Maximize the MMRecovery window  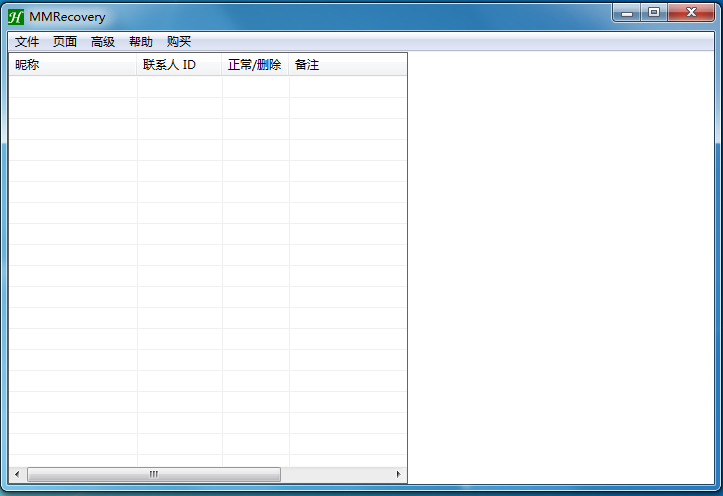(654, 12)
